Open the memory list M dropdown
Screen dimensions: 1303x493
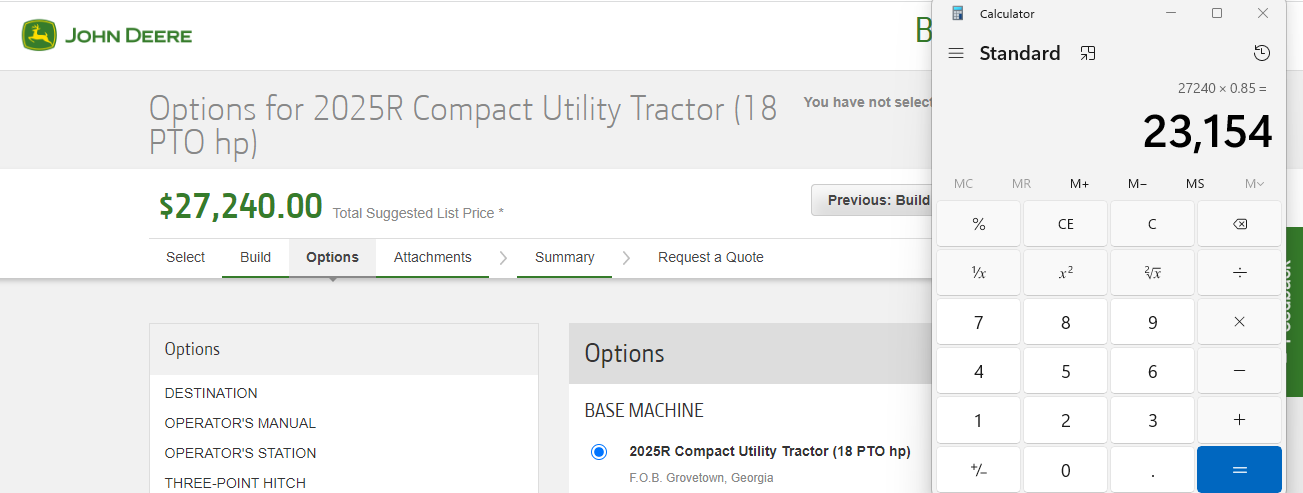tap(1254, 183)
